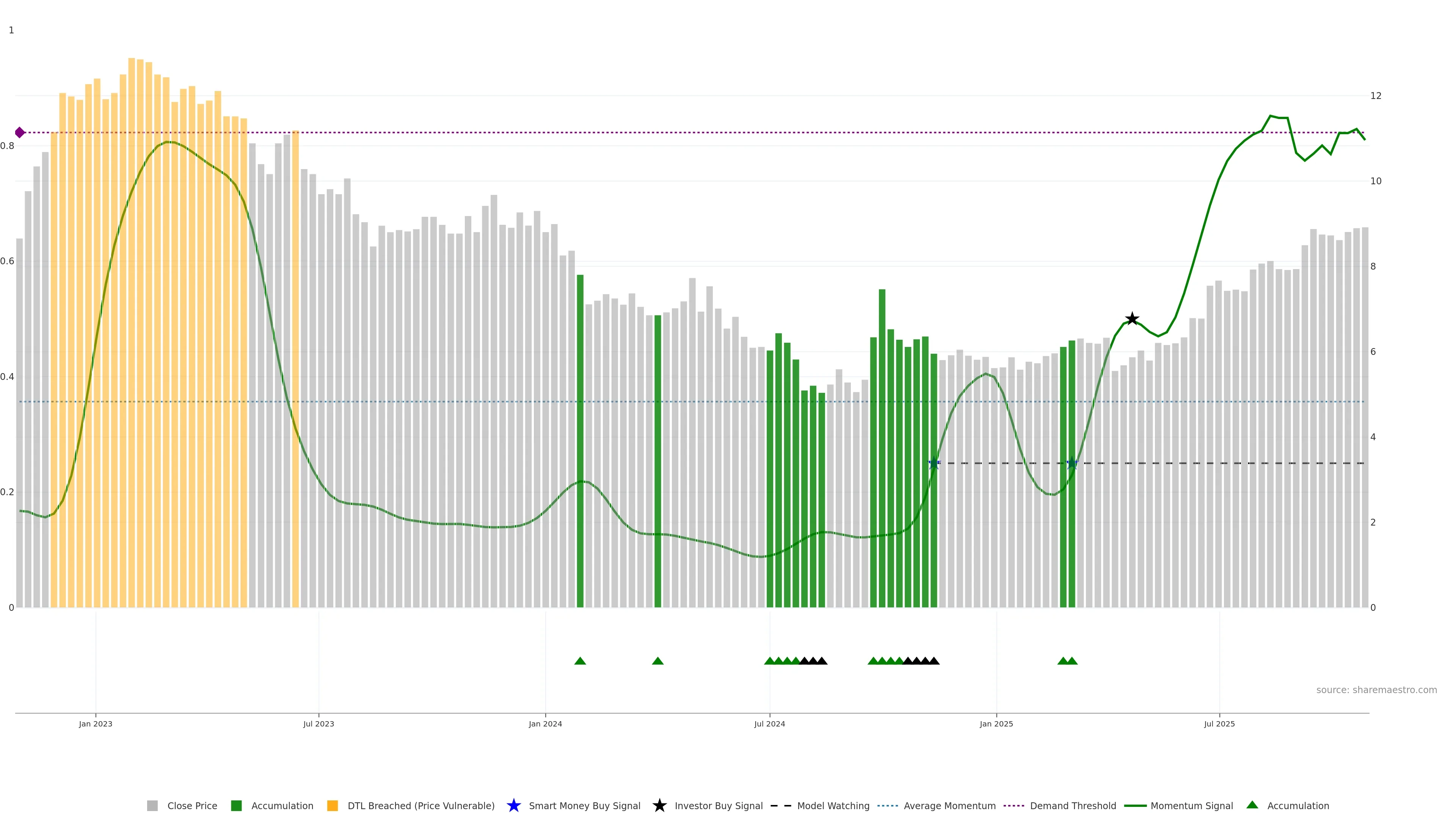Click the Jan 2023 axis label
The height and width of the screenshot is (819, 1456).
click(96, 723)
